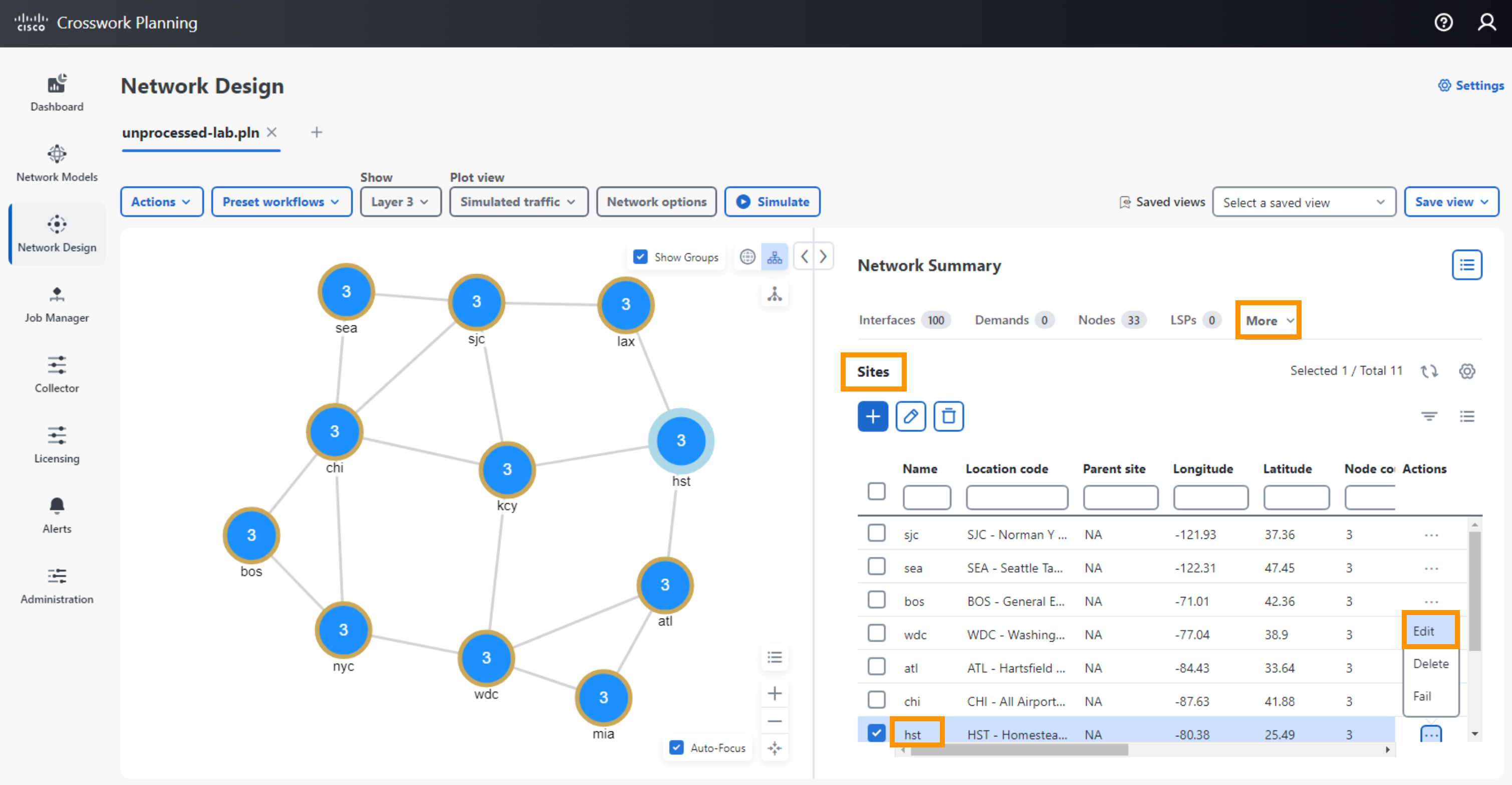The height and width of the screenshot is (785, 1512).
Task: Click the help question mark icon
Action: coord(1443,23)
